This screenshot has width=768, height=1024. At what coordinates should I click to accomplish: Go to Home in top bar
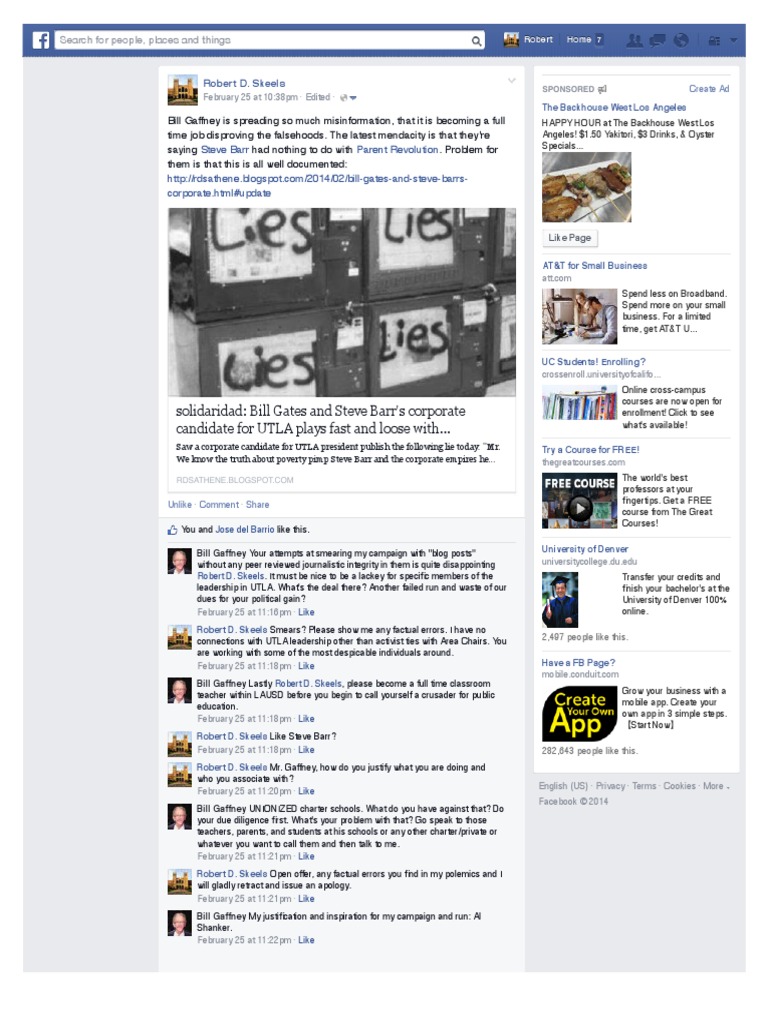pyautogui.click(x=579, y=40)
